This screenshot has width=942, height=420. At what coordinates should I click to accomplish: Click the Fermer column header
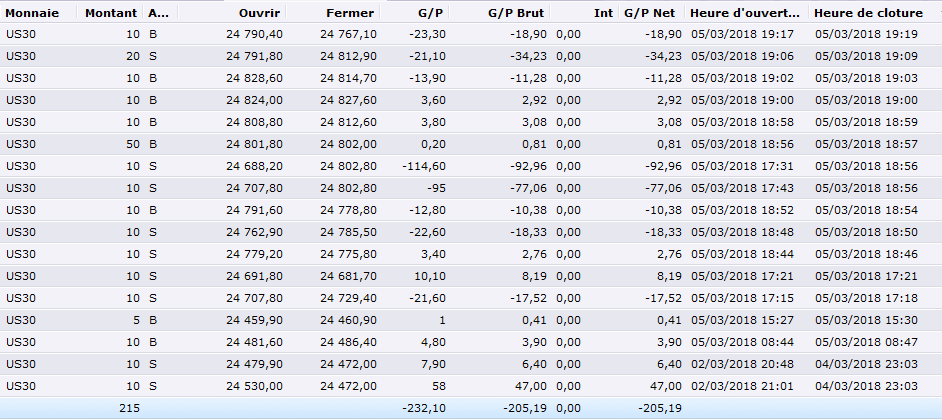[x=350, y=13]
